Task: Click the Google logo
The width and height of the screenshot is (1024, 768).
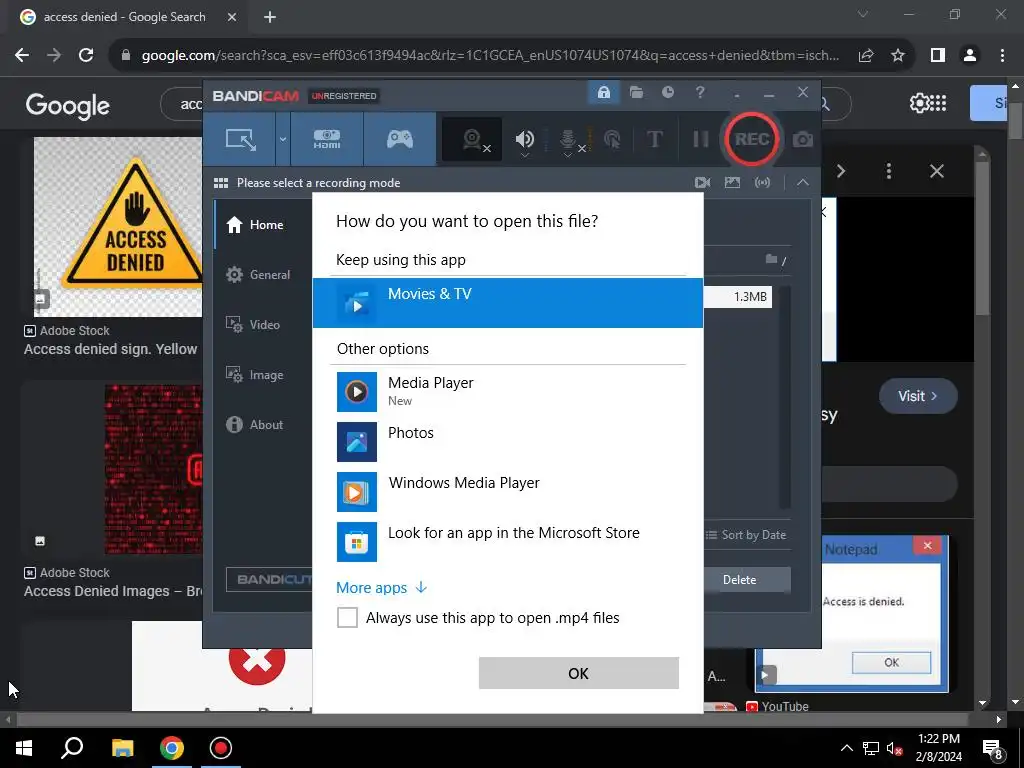Action: (67, 105)
